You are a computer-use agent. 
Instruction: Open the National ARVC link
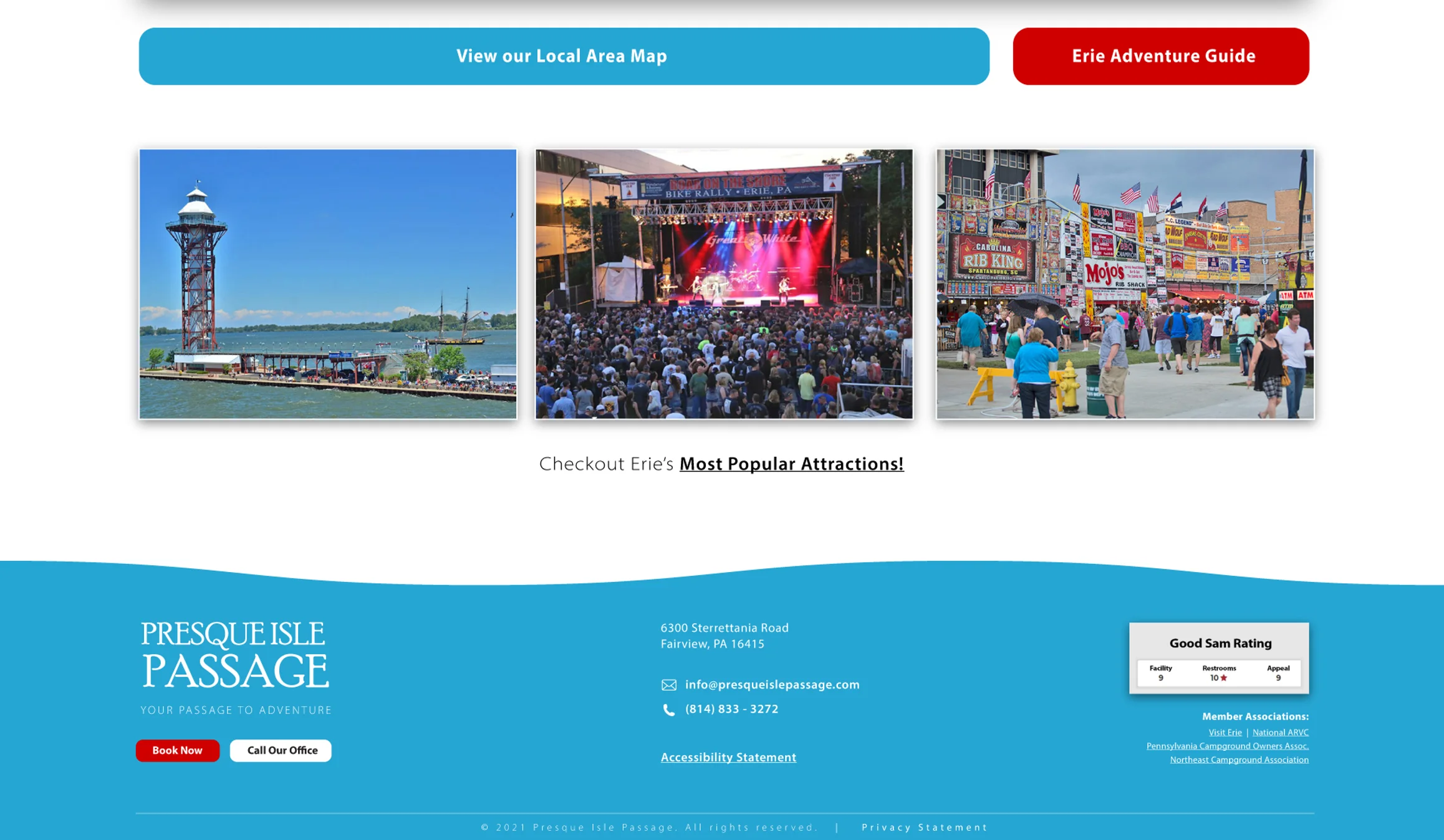[x=1280, y=732]
